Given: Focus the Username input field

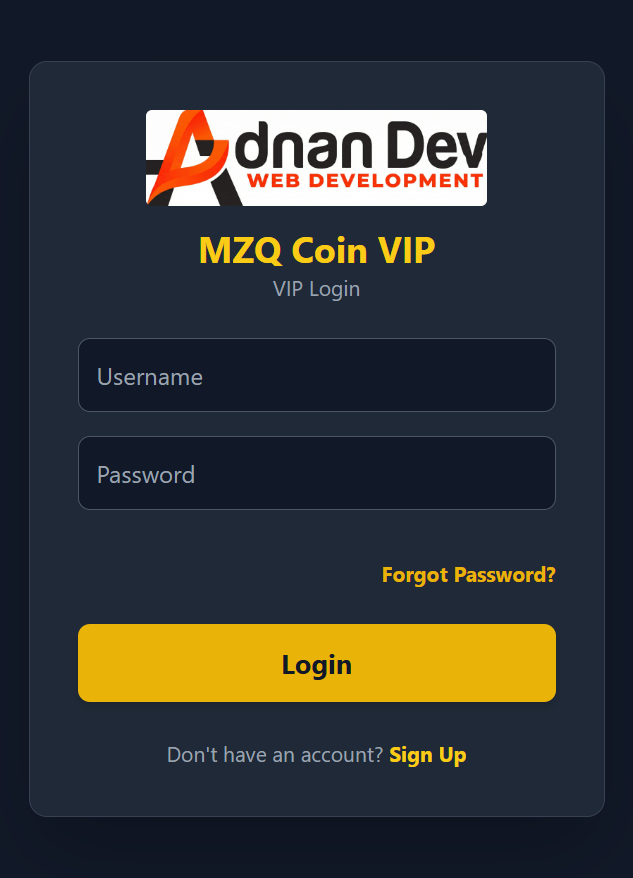Looking at the screenshot, I should 317,375.
